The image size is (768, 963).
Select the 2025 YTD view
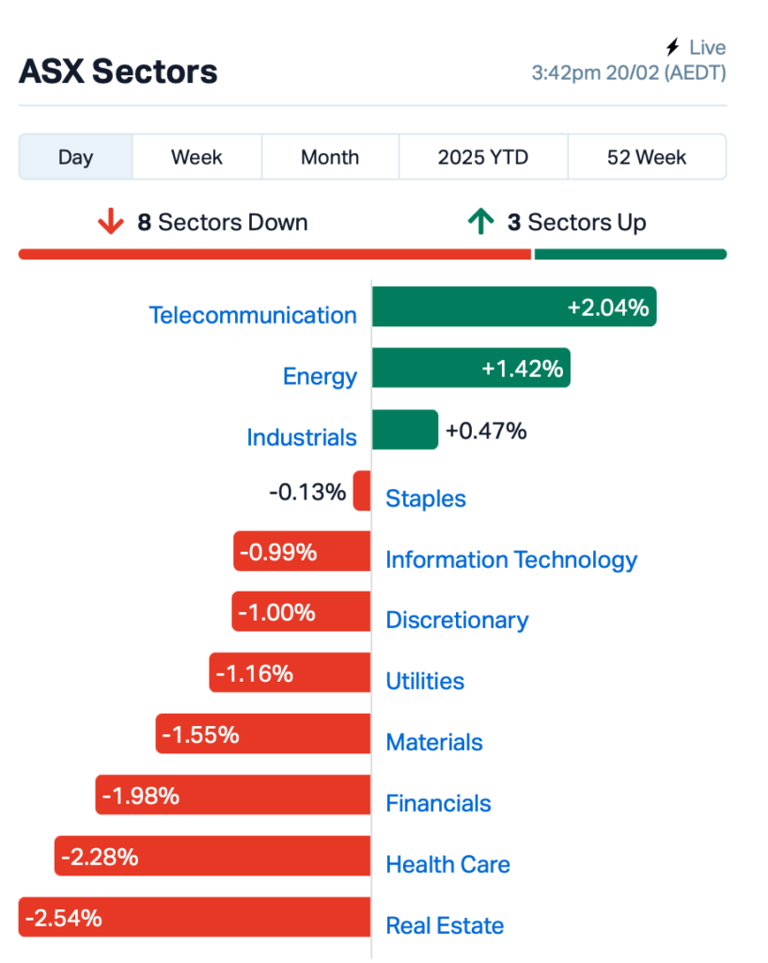[x=483, y=157]
